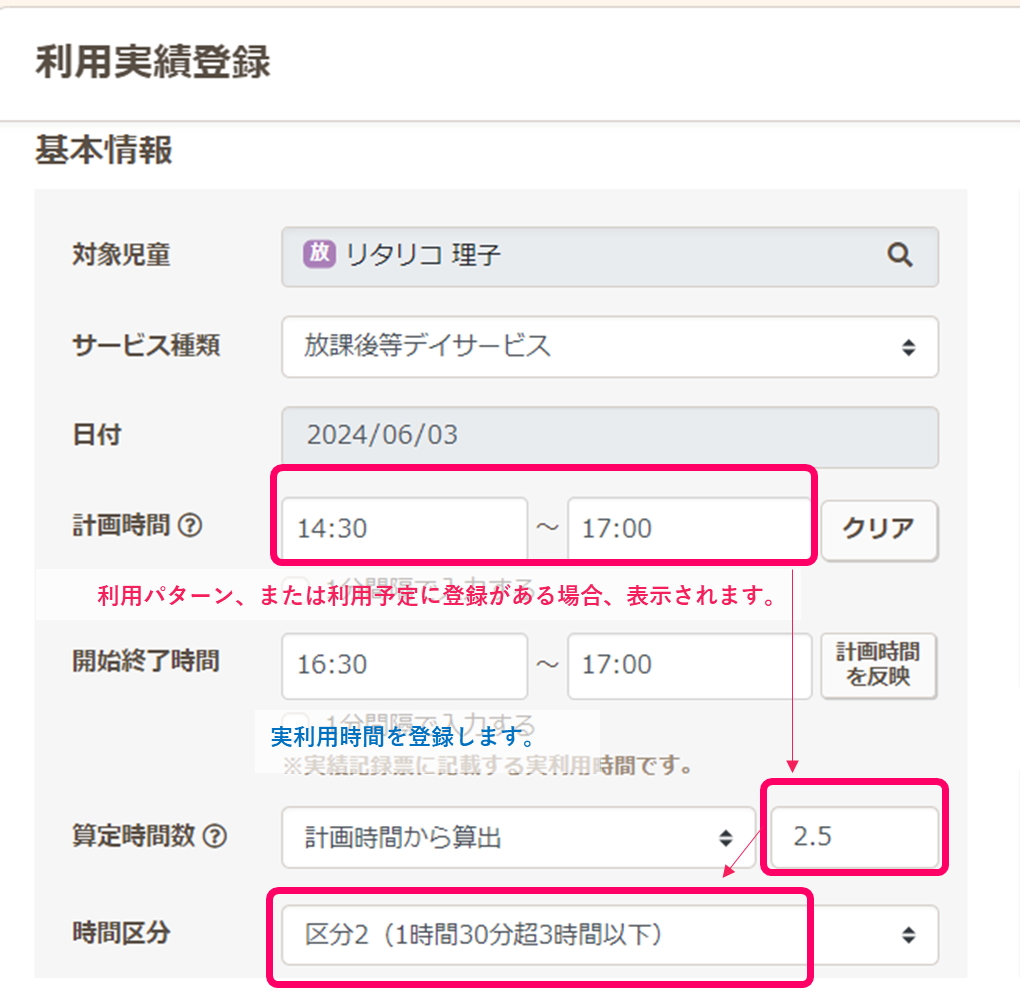Open the help icon beside 算定時間数
This screenshot has height=988, width=1020.
pos(214,836)
